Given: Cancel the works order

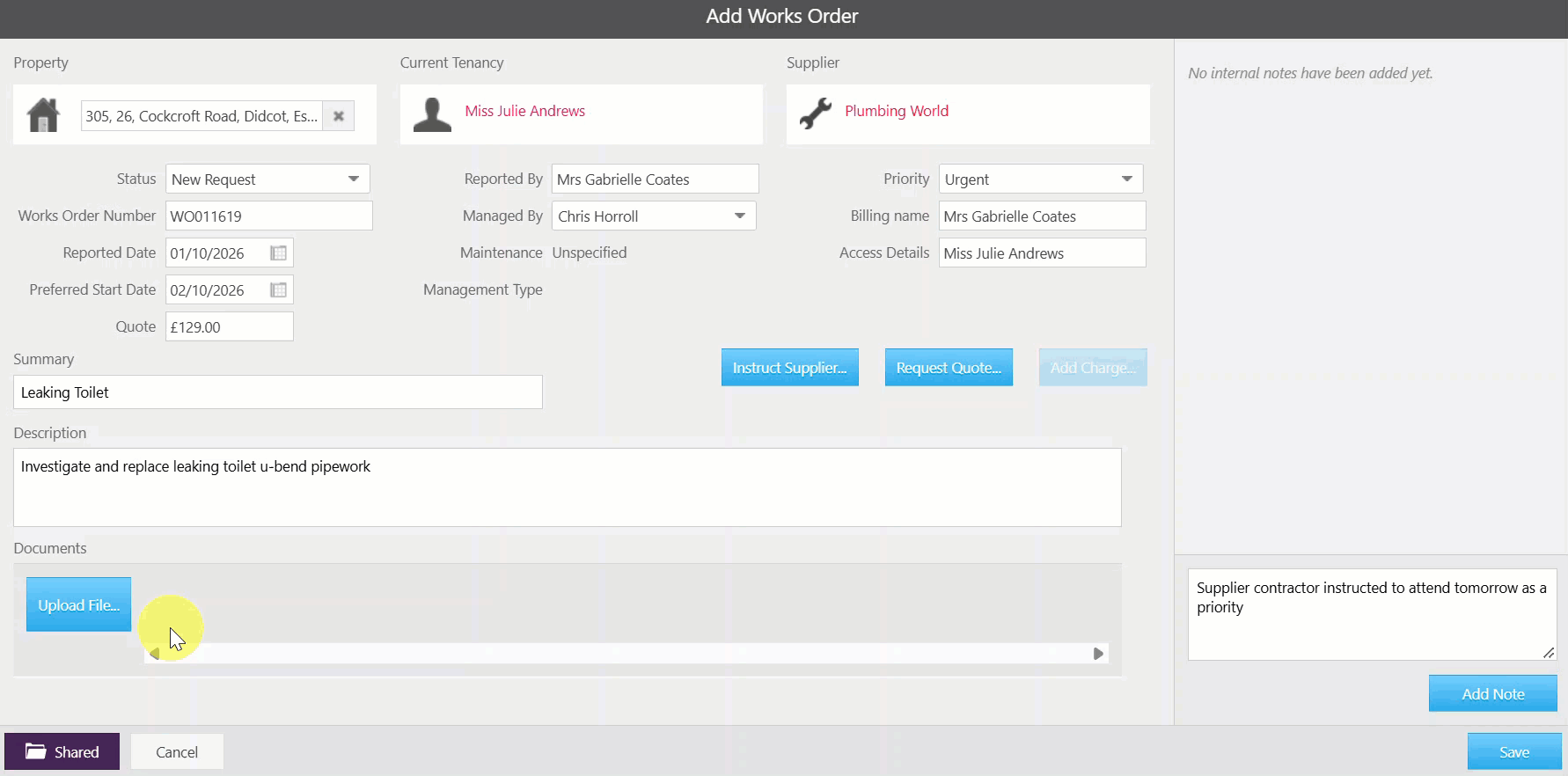Looking at the screenshot, I should [177, 751].
